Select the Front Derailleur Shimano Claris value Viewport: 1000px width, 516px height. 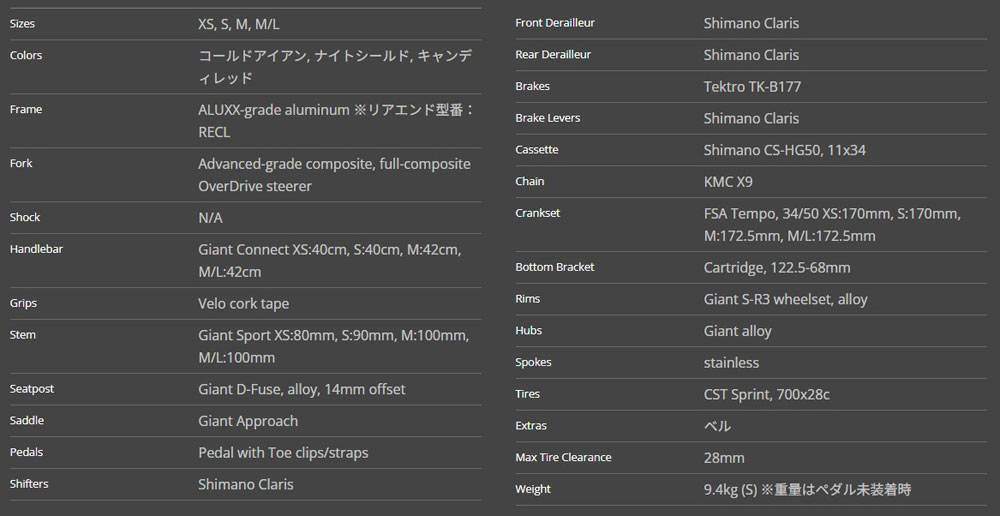pyautogui.click(x=751, y=24)
